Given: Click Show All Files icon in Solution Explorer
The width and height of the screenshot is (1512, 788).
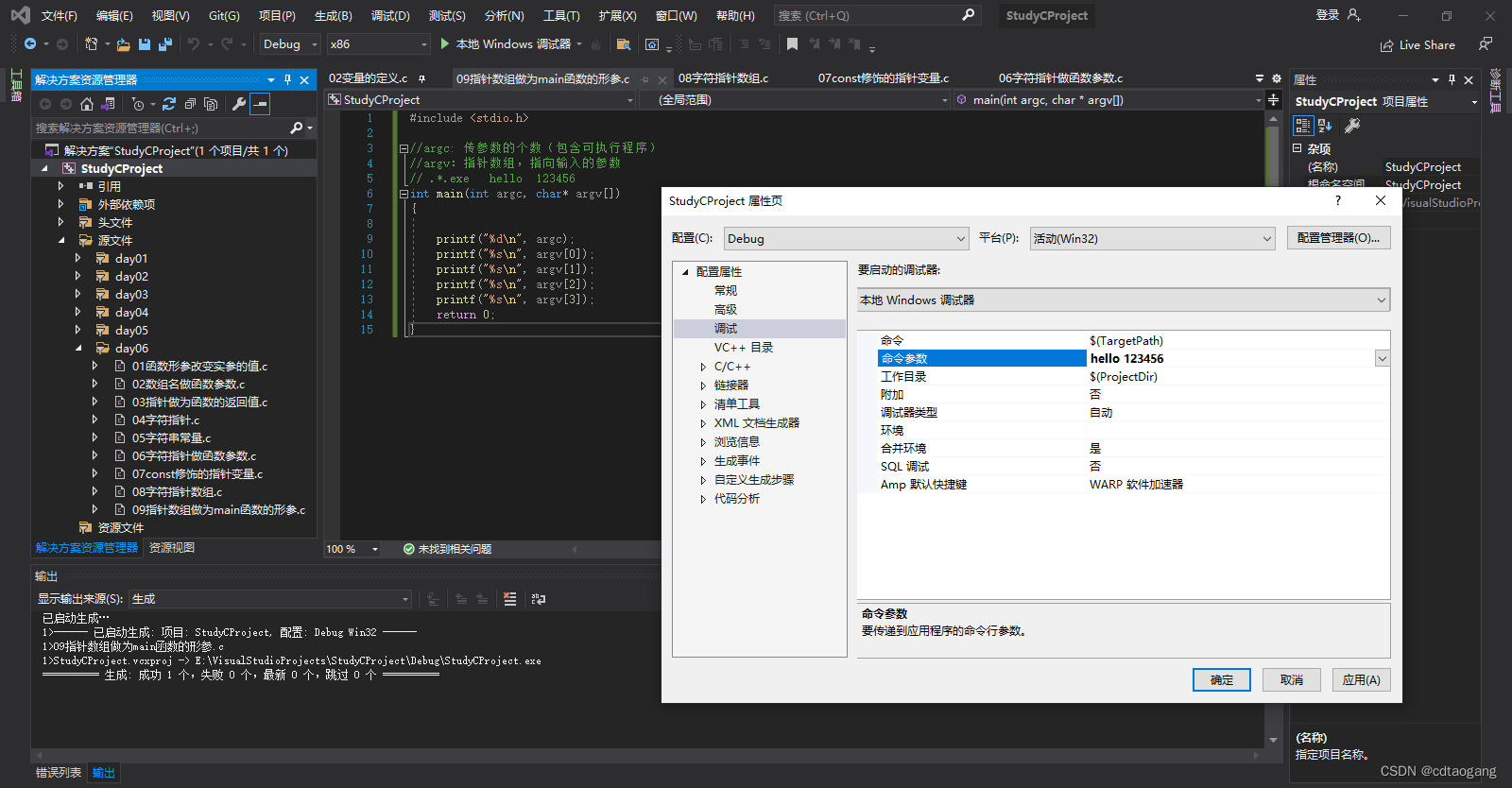Looking at the screenshot, I should pyautogui.click(x=211, y=104).
